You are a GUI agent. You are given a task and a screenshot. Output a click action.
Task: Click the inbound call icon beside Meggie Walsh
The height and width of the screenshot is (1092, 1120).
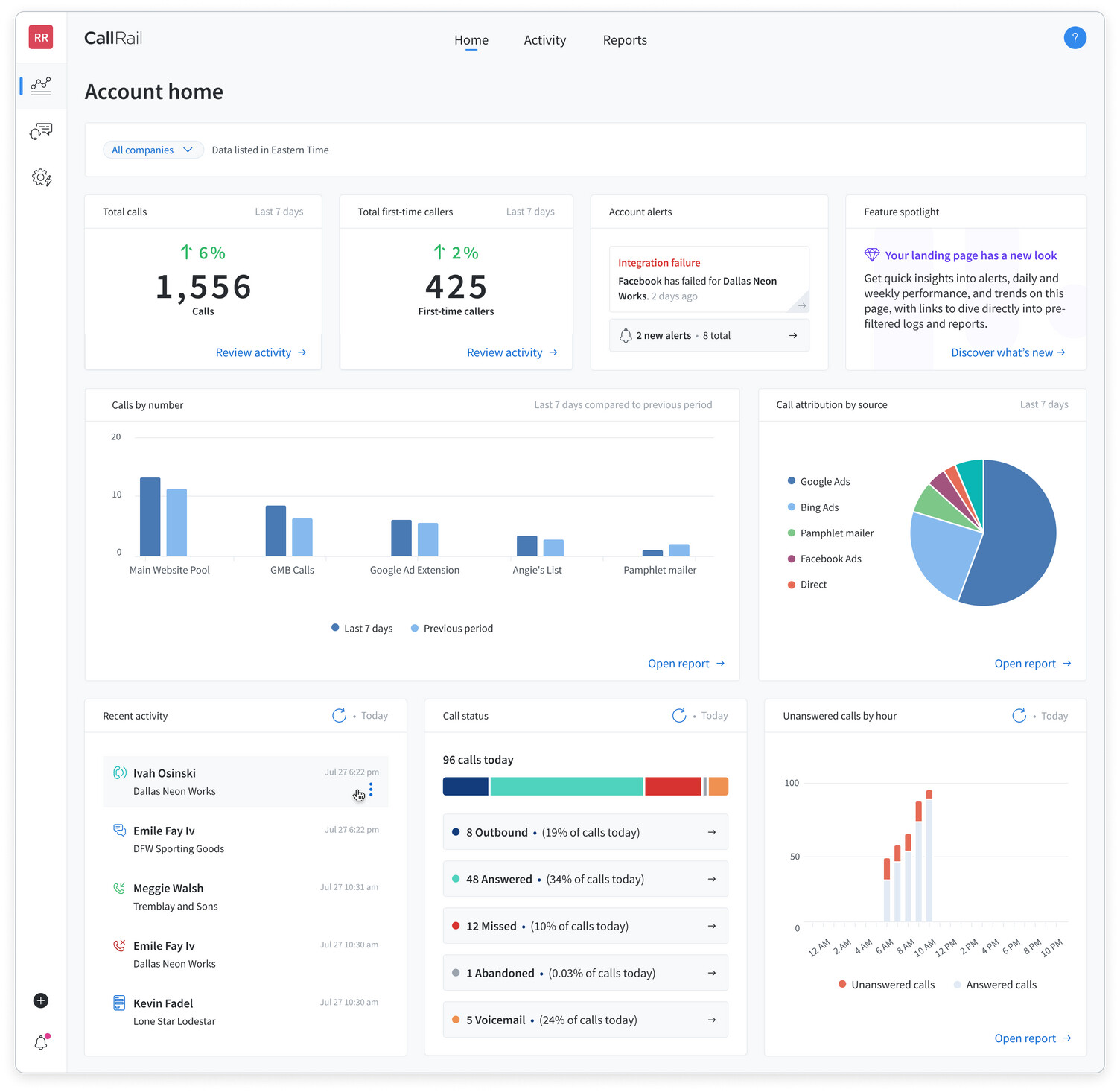click(119, 888)
